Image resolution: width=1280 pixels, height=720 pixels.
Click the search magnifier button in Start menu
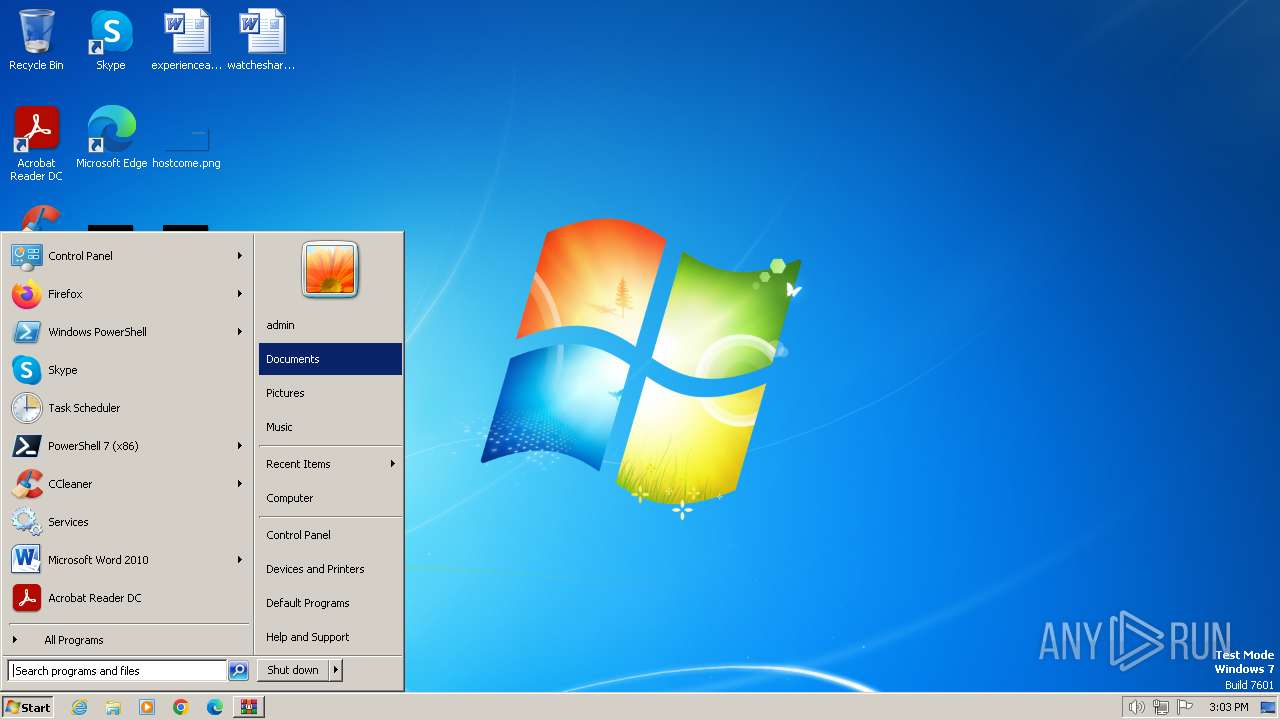click(238, 671)
